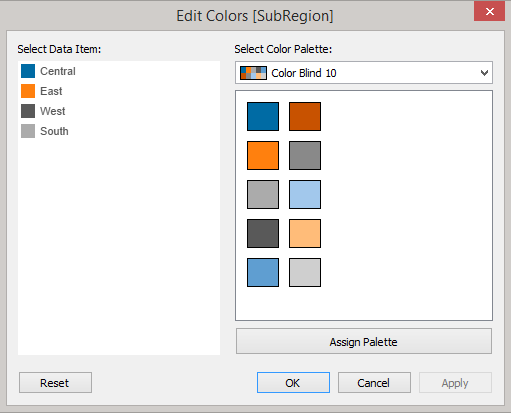
Task: Select the medium gray palette swatch
Action: [305, 155]
